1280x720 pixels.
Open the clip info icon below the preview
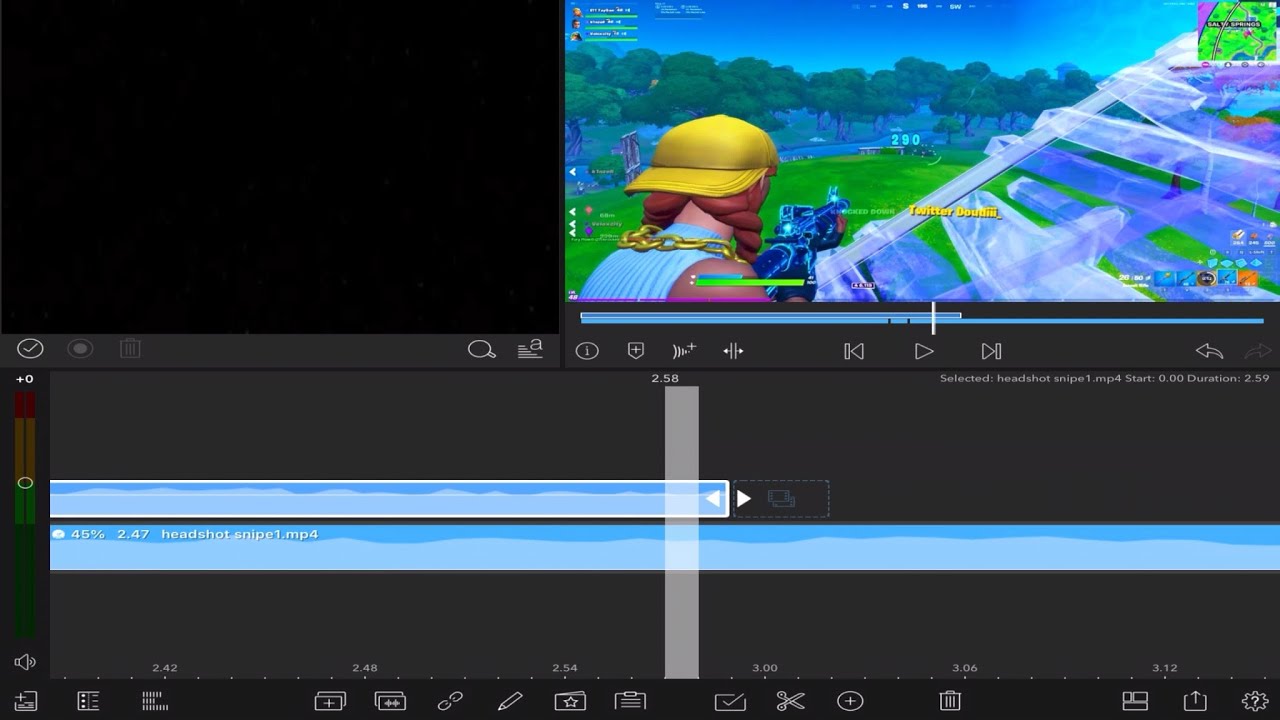(587, 351)
